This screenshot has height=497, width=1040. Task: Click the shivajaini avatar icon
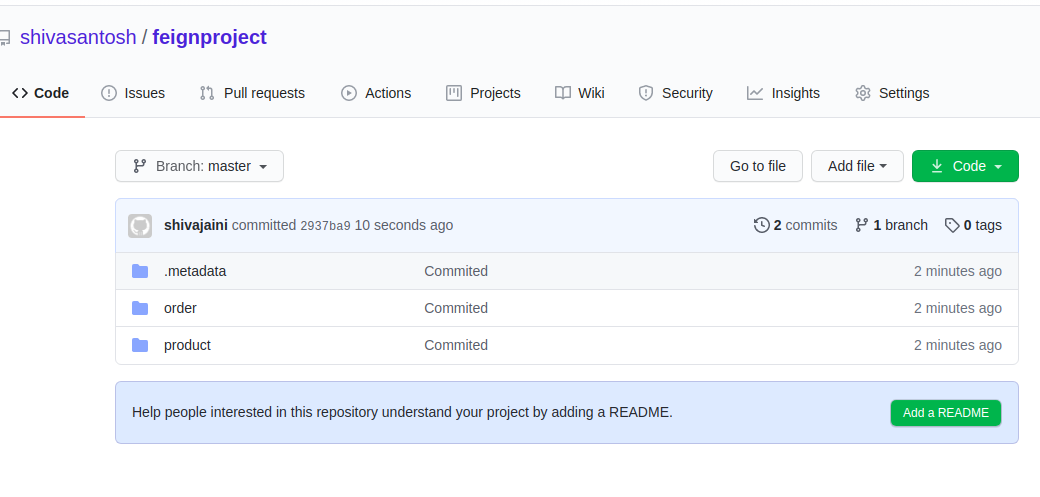coord(140,226)
